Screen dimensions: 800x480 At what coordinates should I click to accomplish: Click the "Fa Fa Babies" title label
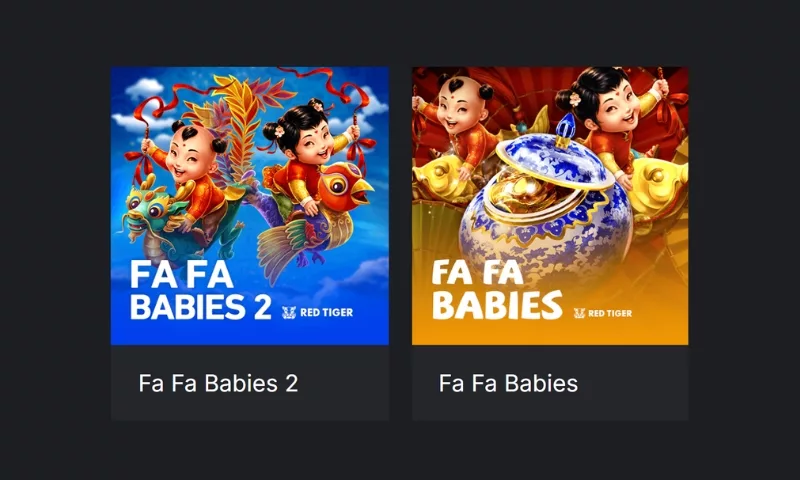(x=508, y=384)
